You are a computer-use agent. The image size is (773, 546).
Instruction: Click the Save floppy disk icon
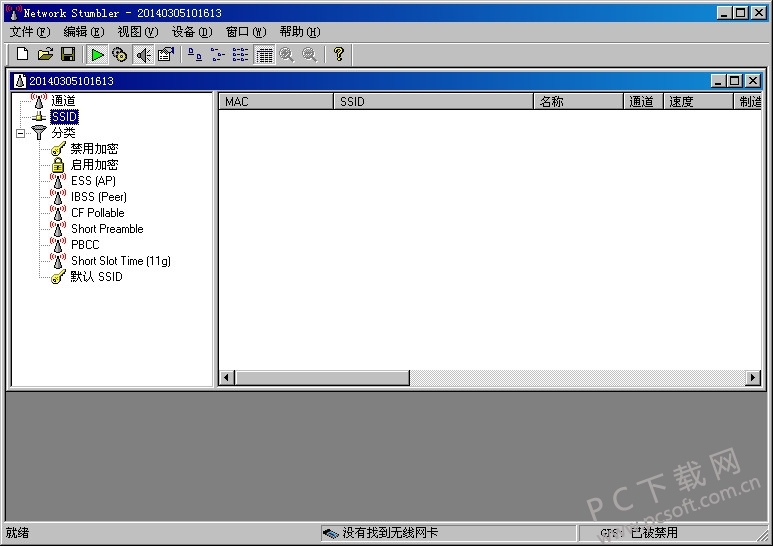click(68, 54)
